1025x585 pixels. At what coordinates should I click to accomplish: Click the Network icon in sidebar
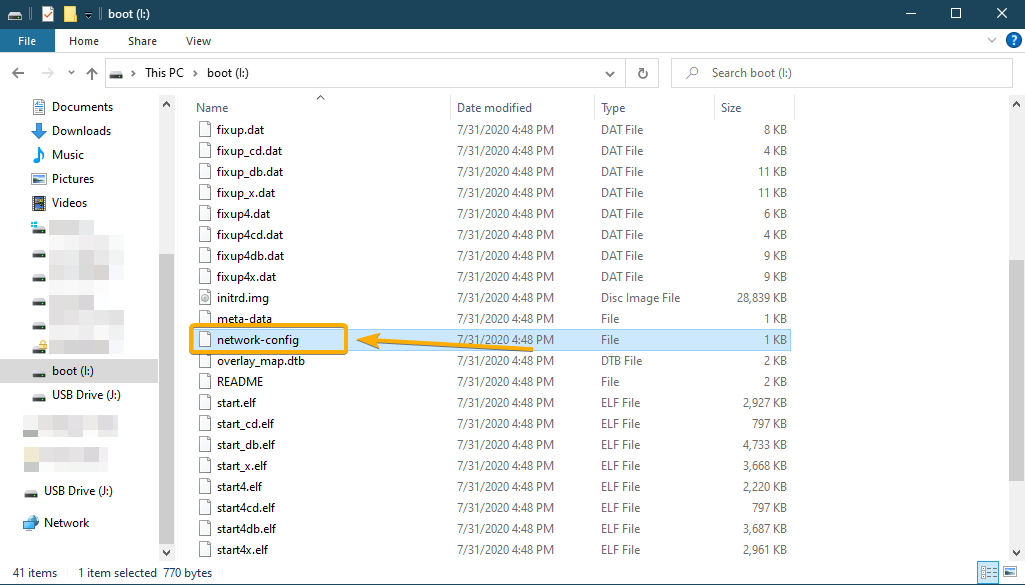[31, 523]
